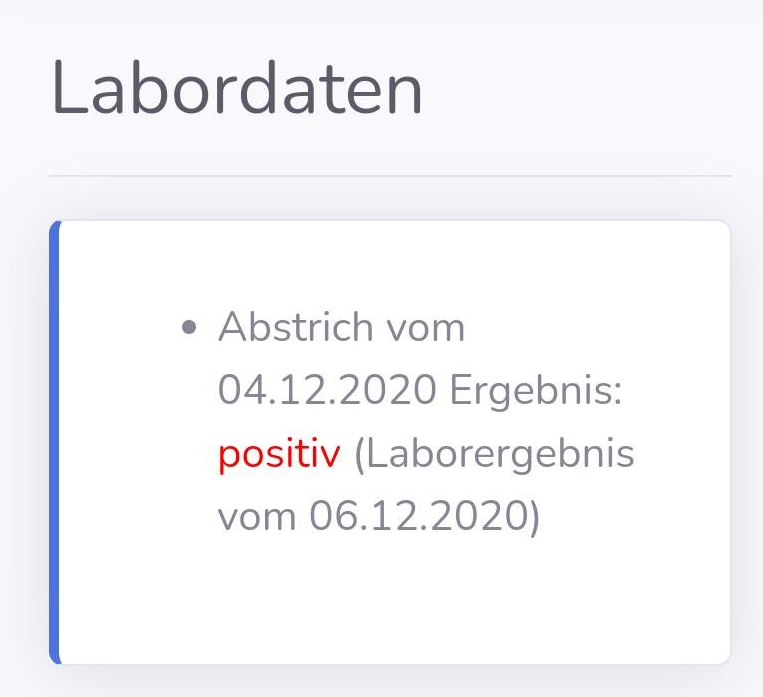
Task: Click the word "Abstrich"
Action: pyautogui.click(x=296, y=327)
